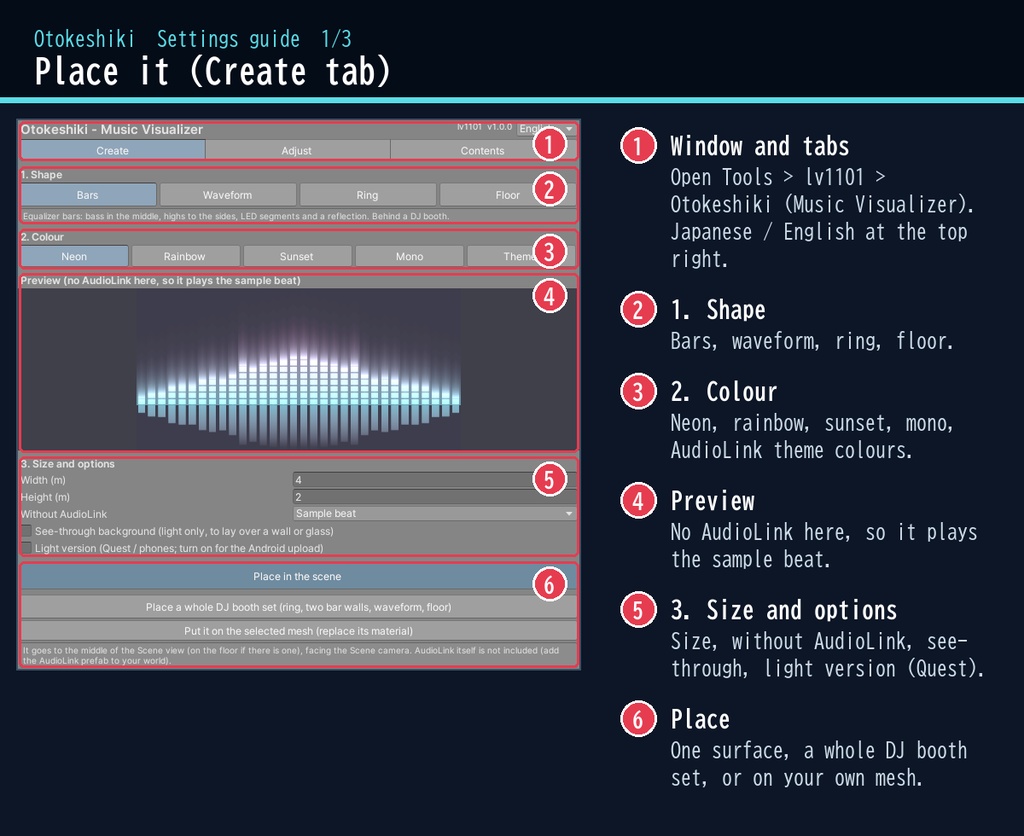Click the 'Height (m)' label
Image resolution: width=1024 pixels, height=836 pixels.
(45, 497)
